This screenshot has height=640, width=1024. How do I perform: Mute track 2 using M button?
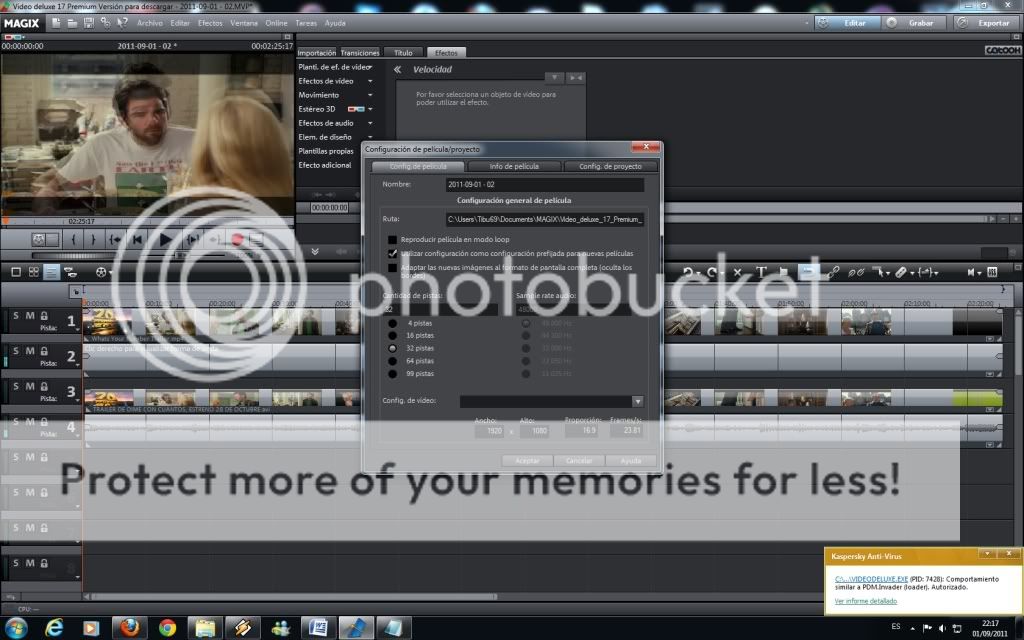tap(30, 351)
